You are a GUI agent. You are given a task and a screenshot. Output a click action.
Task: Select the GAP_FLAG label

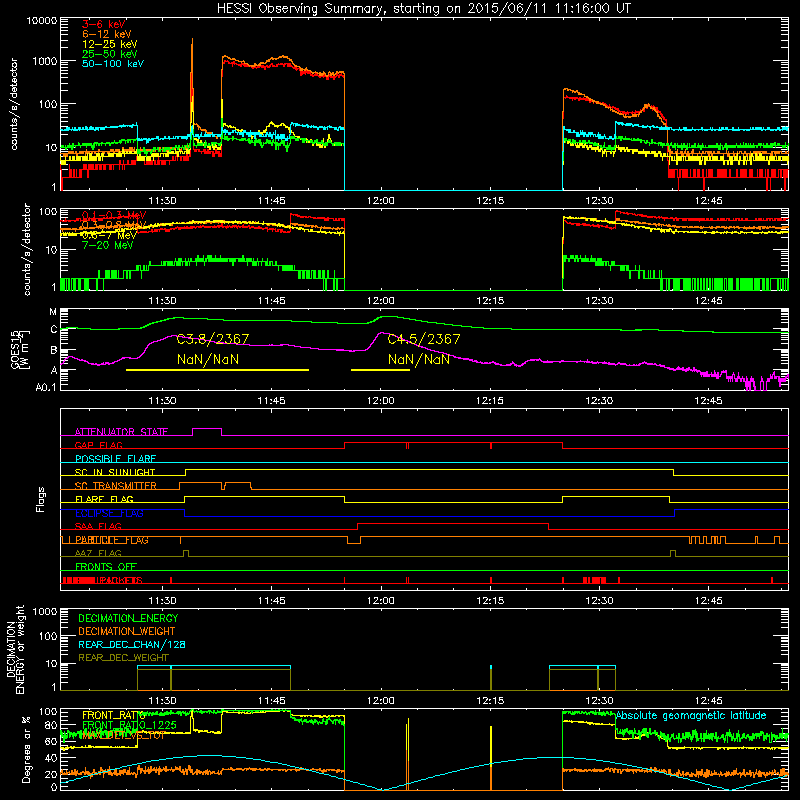(x=98, y=445)
